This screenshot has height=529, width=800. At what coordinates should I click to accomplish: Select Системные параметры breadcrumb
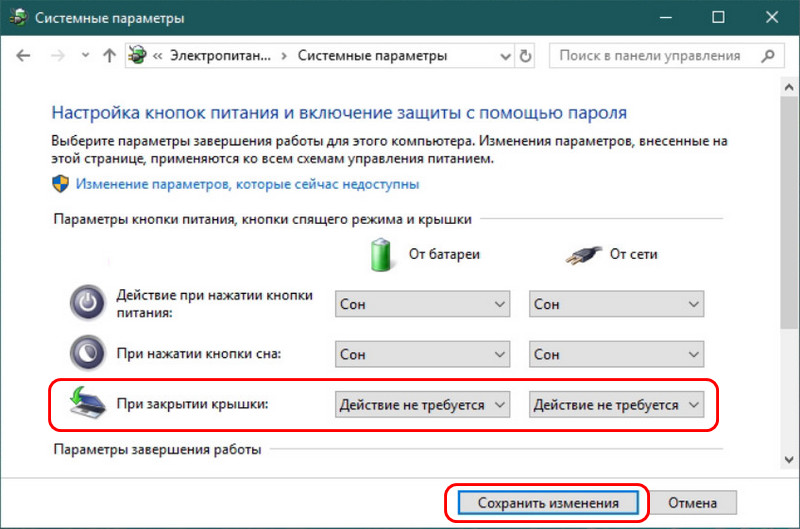coord(372,56)
